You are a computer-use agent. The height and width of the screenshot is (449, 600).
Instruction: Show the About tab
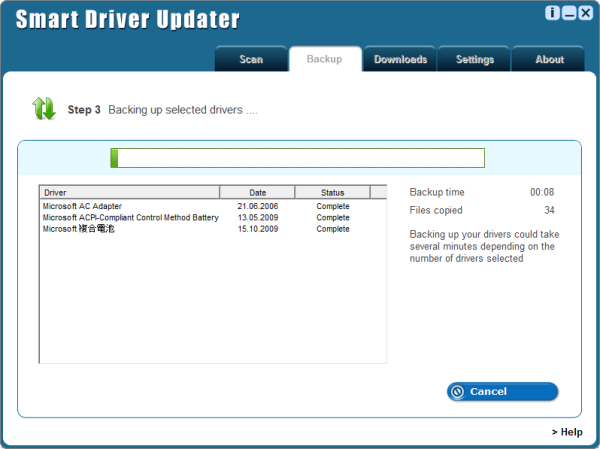[x=549, y=59]
